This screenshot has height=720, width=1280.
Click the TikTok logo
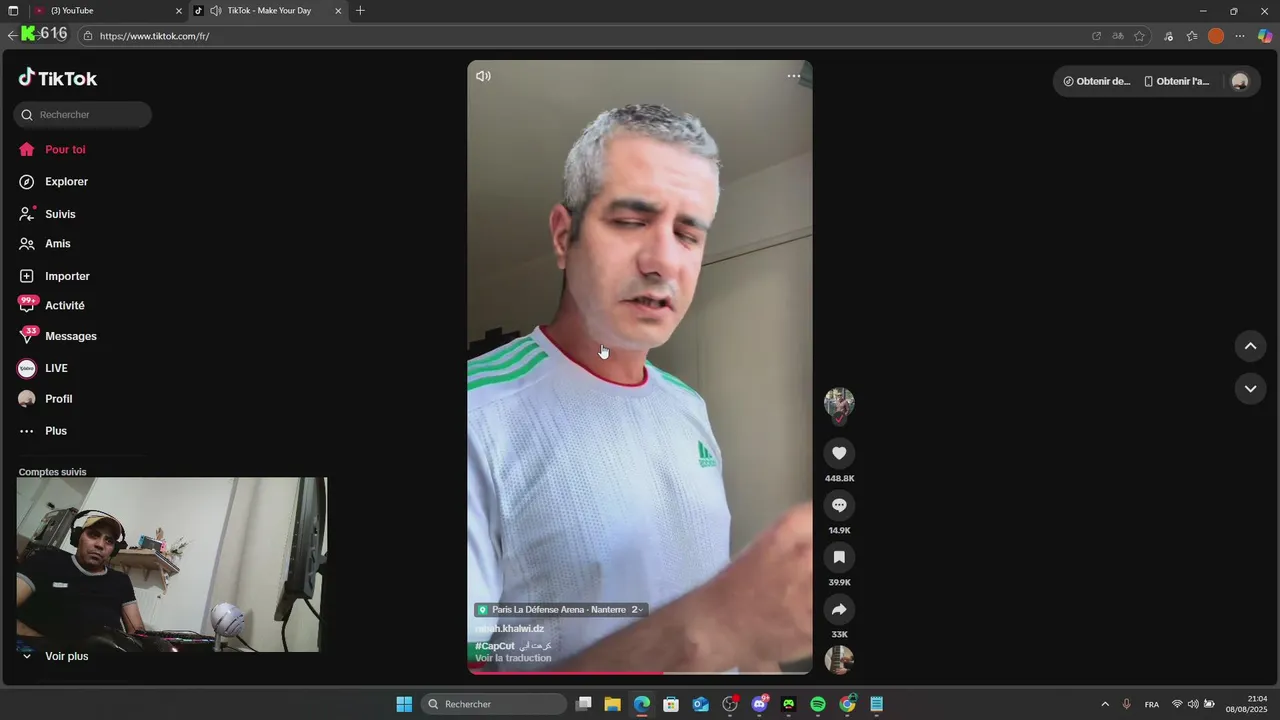(58, 78)
